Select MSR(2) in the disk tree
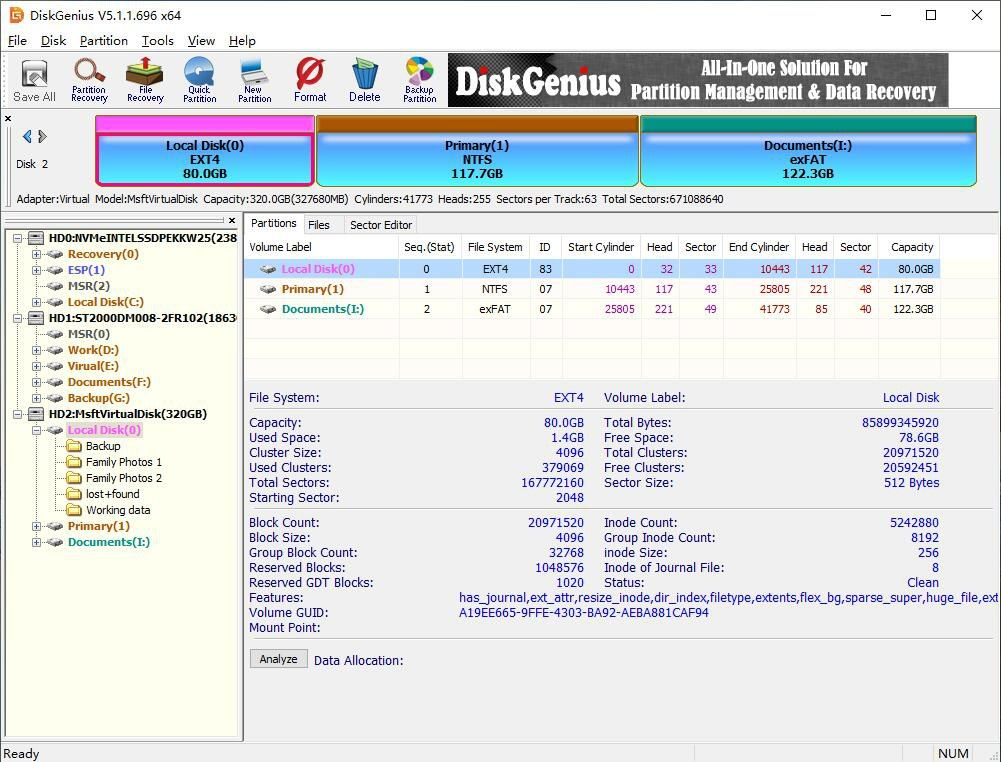The image size is (1001, 762). 89,286
